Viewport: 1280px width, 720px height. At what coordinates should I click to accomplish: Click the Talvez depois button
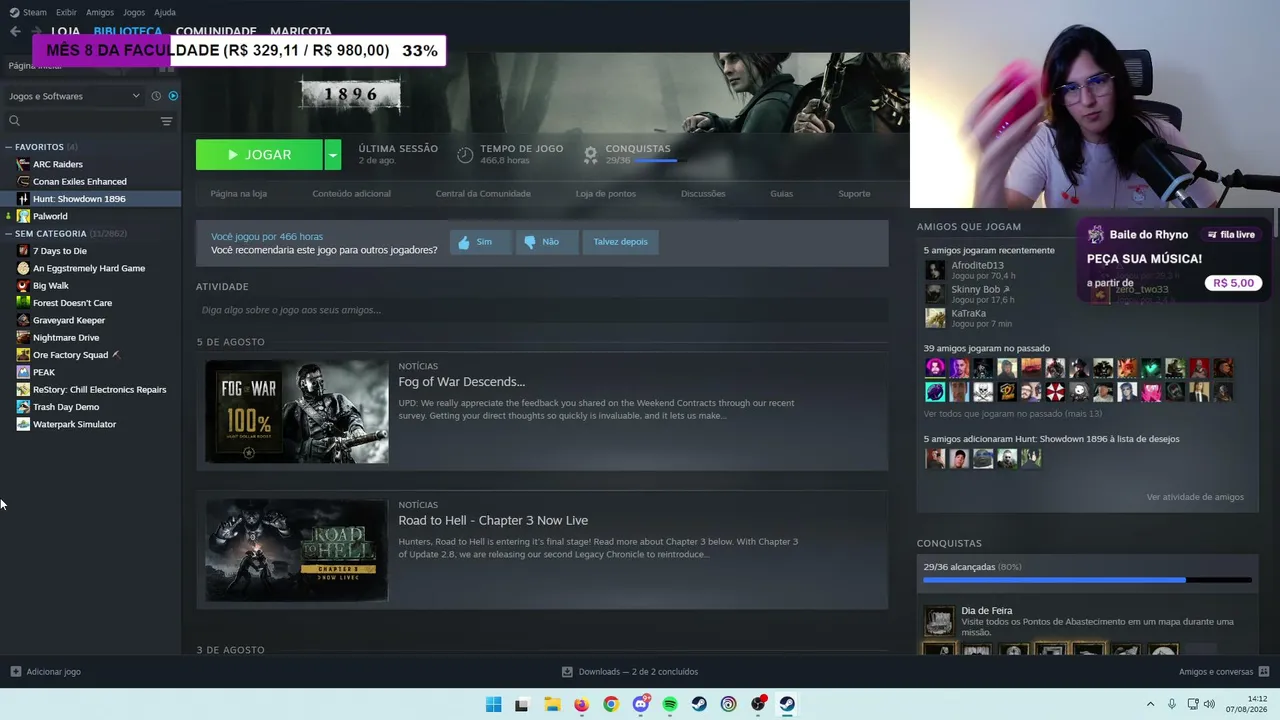point(620,242)
